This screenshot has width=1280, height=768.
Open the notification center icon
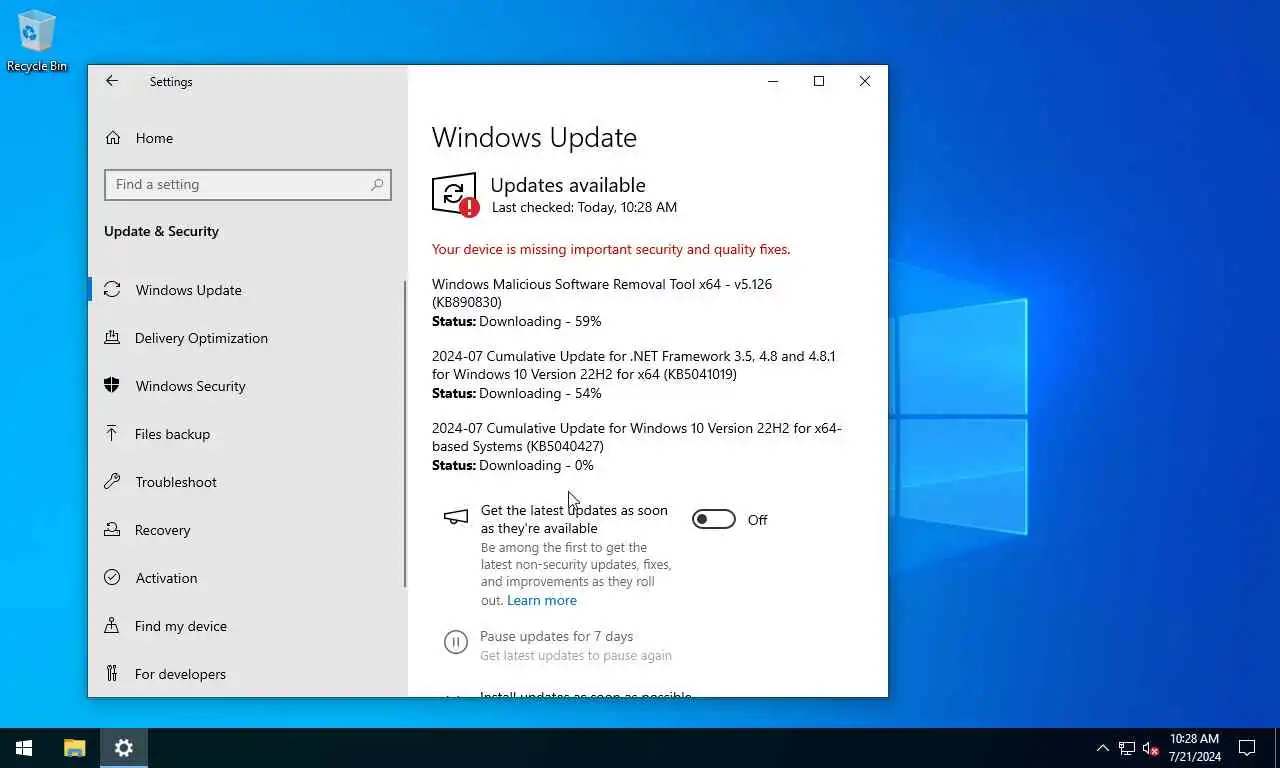tap(1247, 748)
